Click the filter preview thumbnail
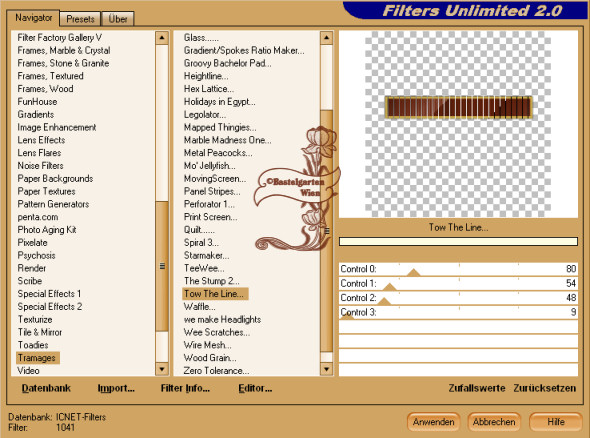This screenshot has height=438, width=590. point(458,124)
